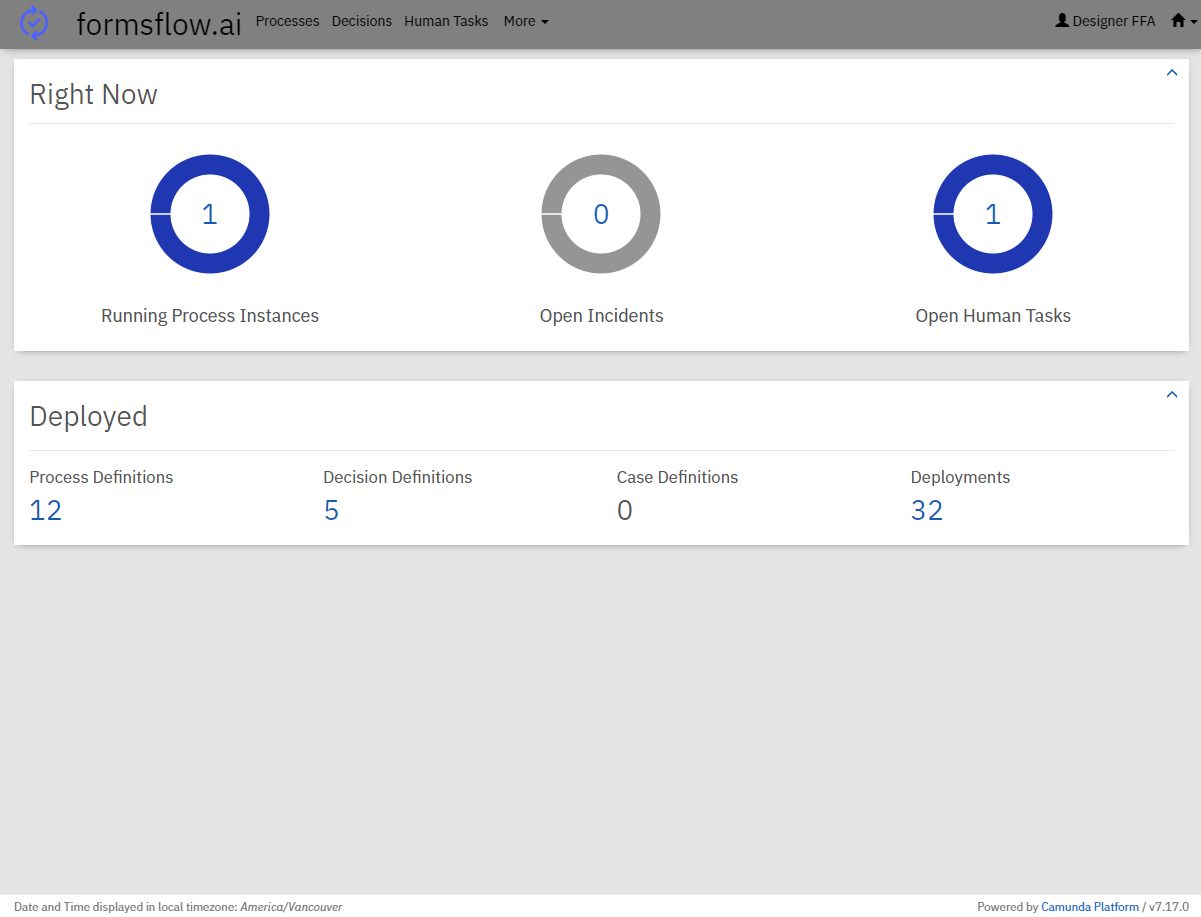Navigate to Human Tasks
1201x917 pixels.
tap(446, 21)
